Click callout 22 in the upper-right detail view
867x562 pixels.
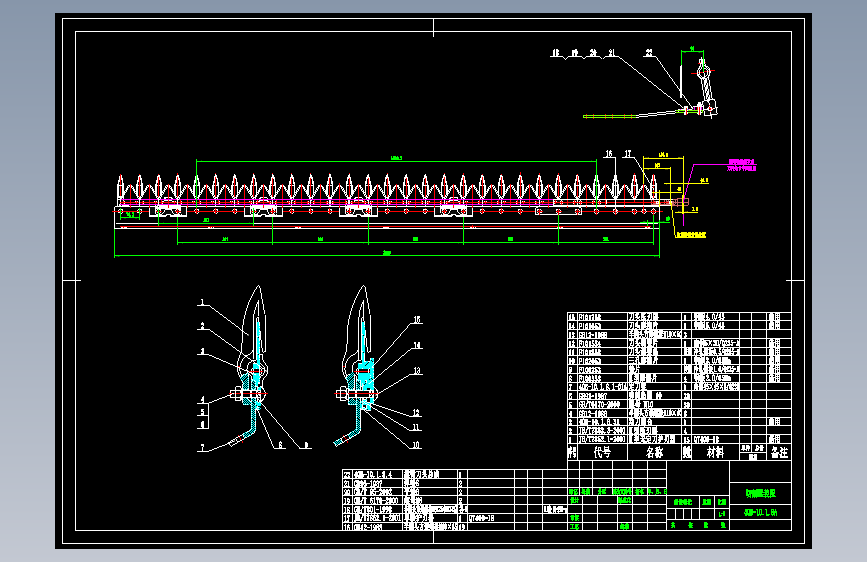coord(649,53)
